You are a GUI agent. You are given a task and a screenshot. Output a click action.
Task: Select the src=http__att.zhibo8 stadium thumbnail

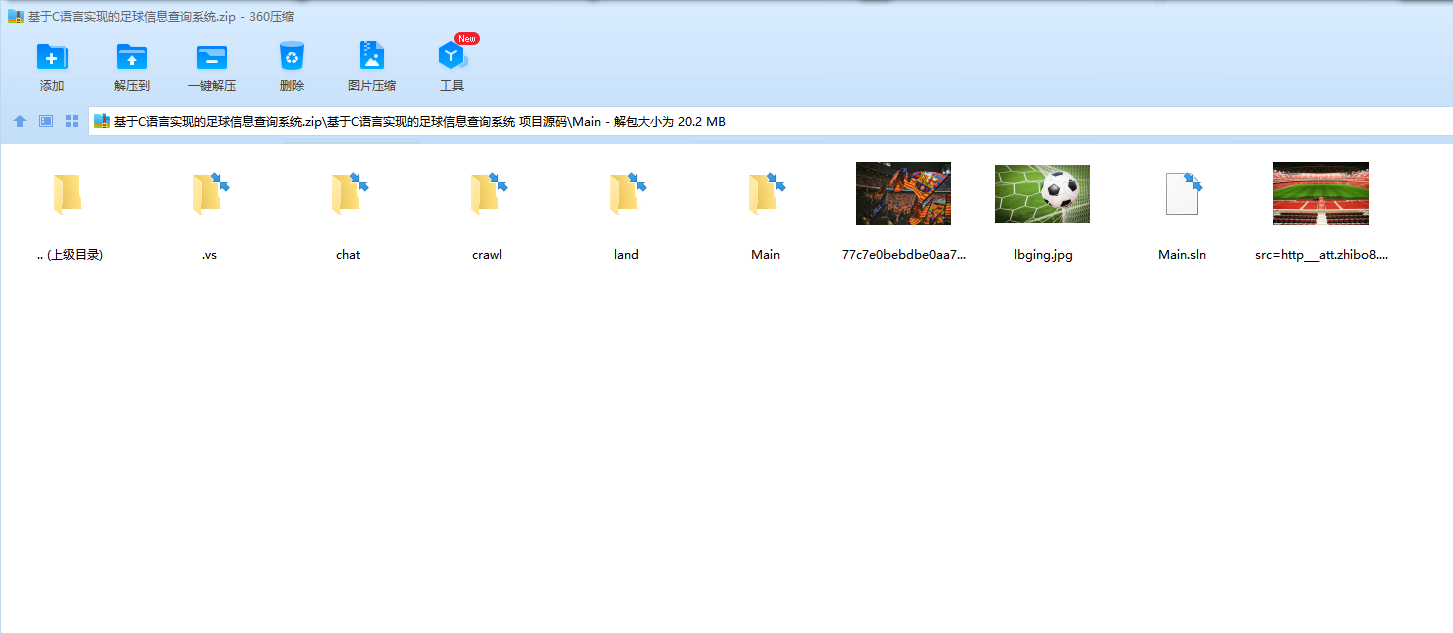pos(1321,194)
